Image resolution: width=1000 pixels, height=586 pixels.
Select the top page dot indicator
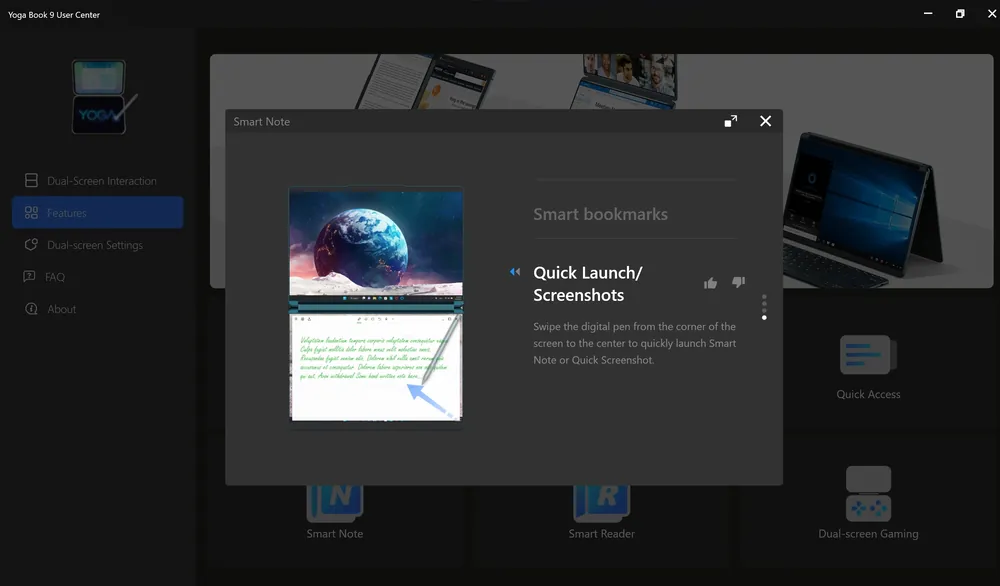(764, 297)
